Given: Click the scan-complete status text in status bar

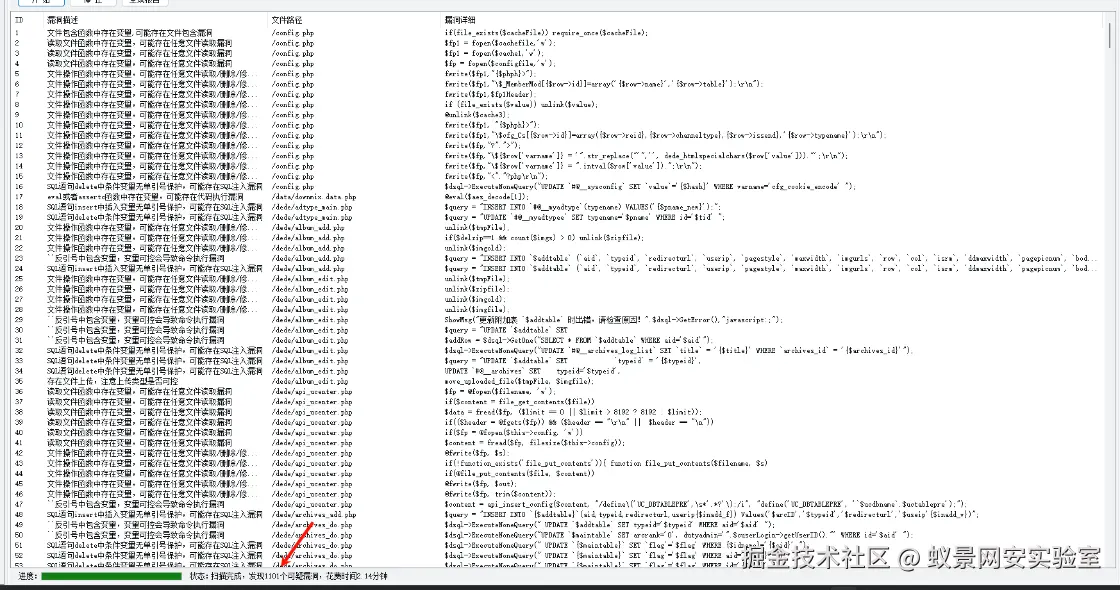Looking at the screenshot, I should (x=289, y=576).
